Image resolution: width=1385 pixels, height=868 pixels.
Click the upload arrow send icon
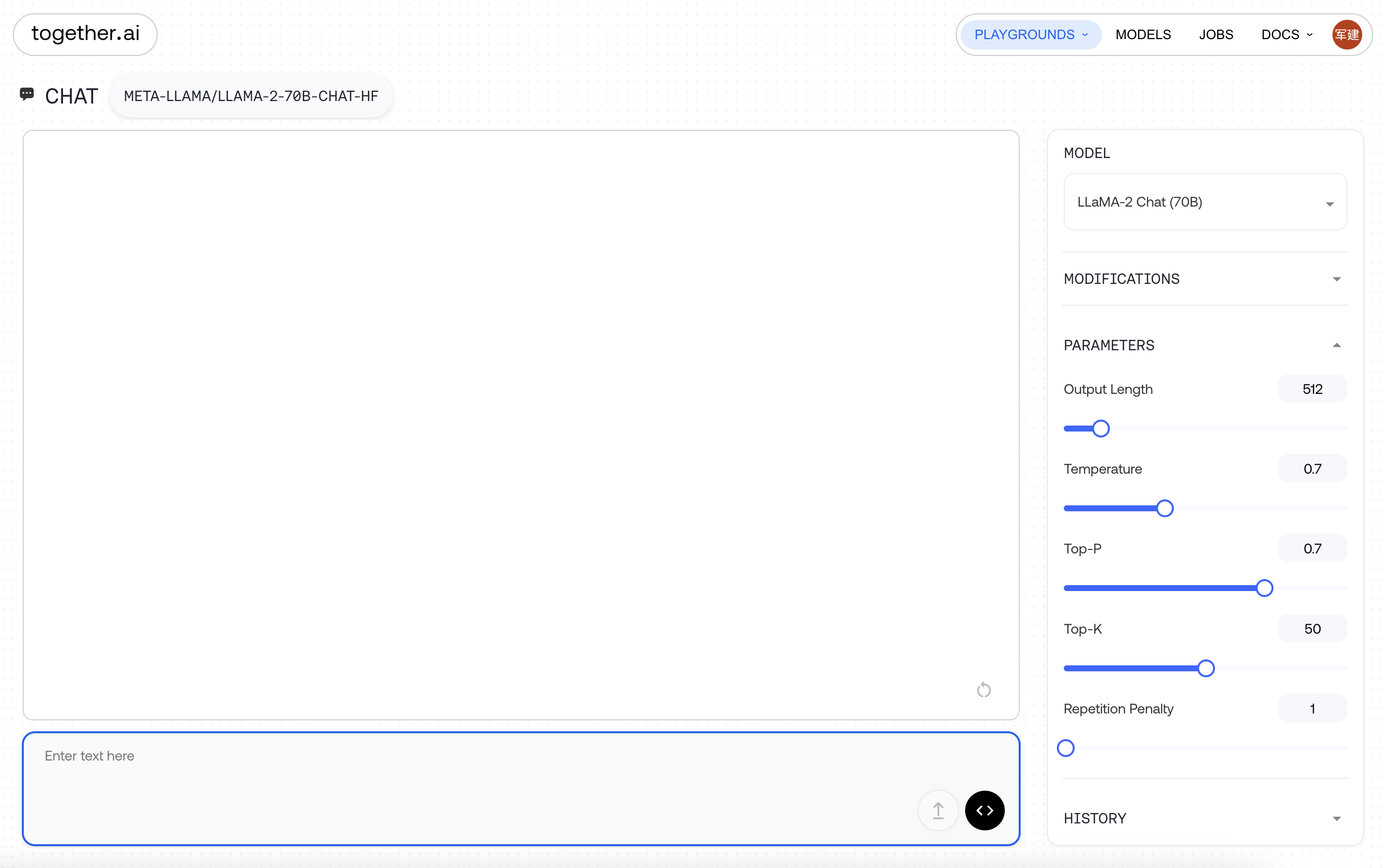click(x=938, y=810)
